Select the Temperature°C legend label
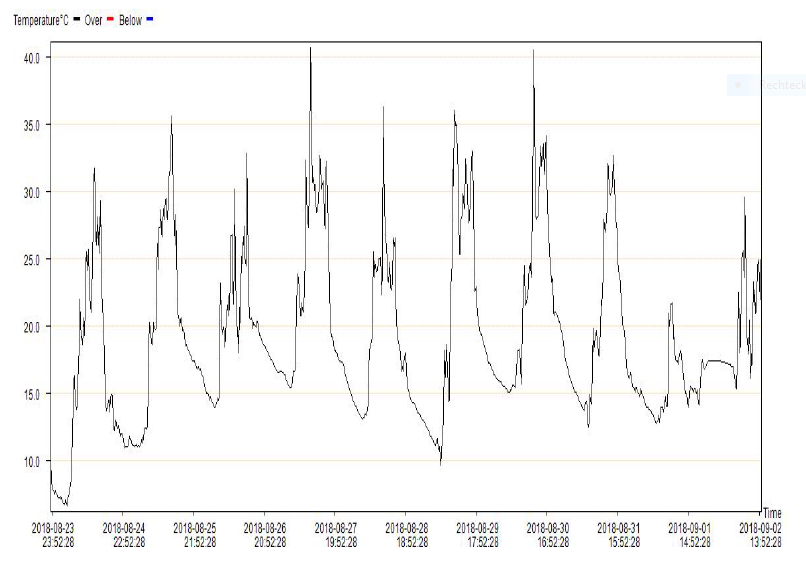 [x=39, y=20]
